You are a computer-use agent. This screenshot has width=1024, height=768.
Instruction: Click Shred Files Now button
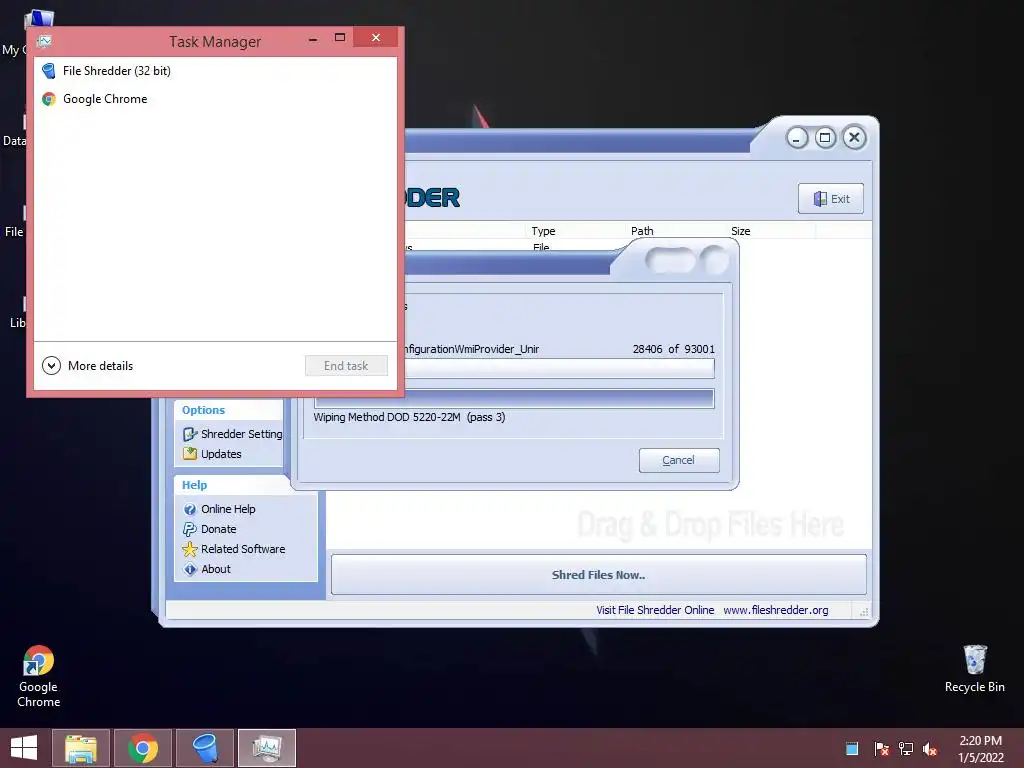[599, 575]
